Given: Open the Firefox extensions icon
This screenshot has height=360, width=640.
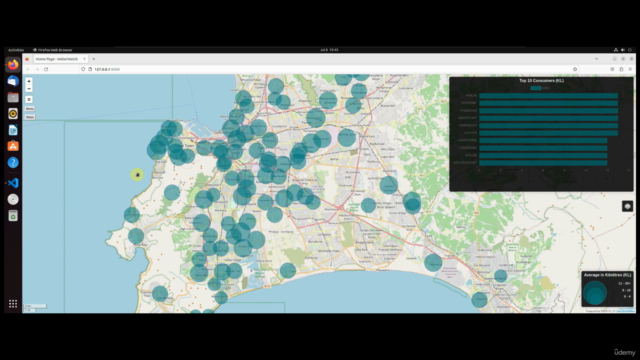Looking at the screenshot, I should (x=621, y=69).
